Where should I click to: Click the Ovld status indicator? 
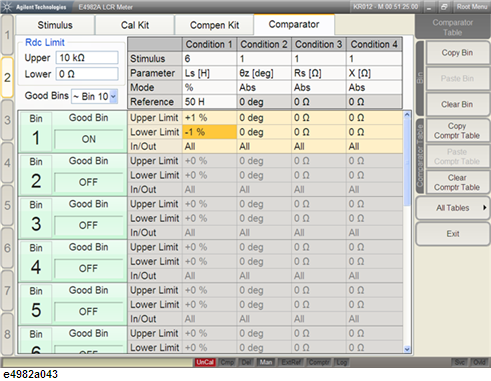click(479, 362)
